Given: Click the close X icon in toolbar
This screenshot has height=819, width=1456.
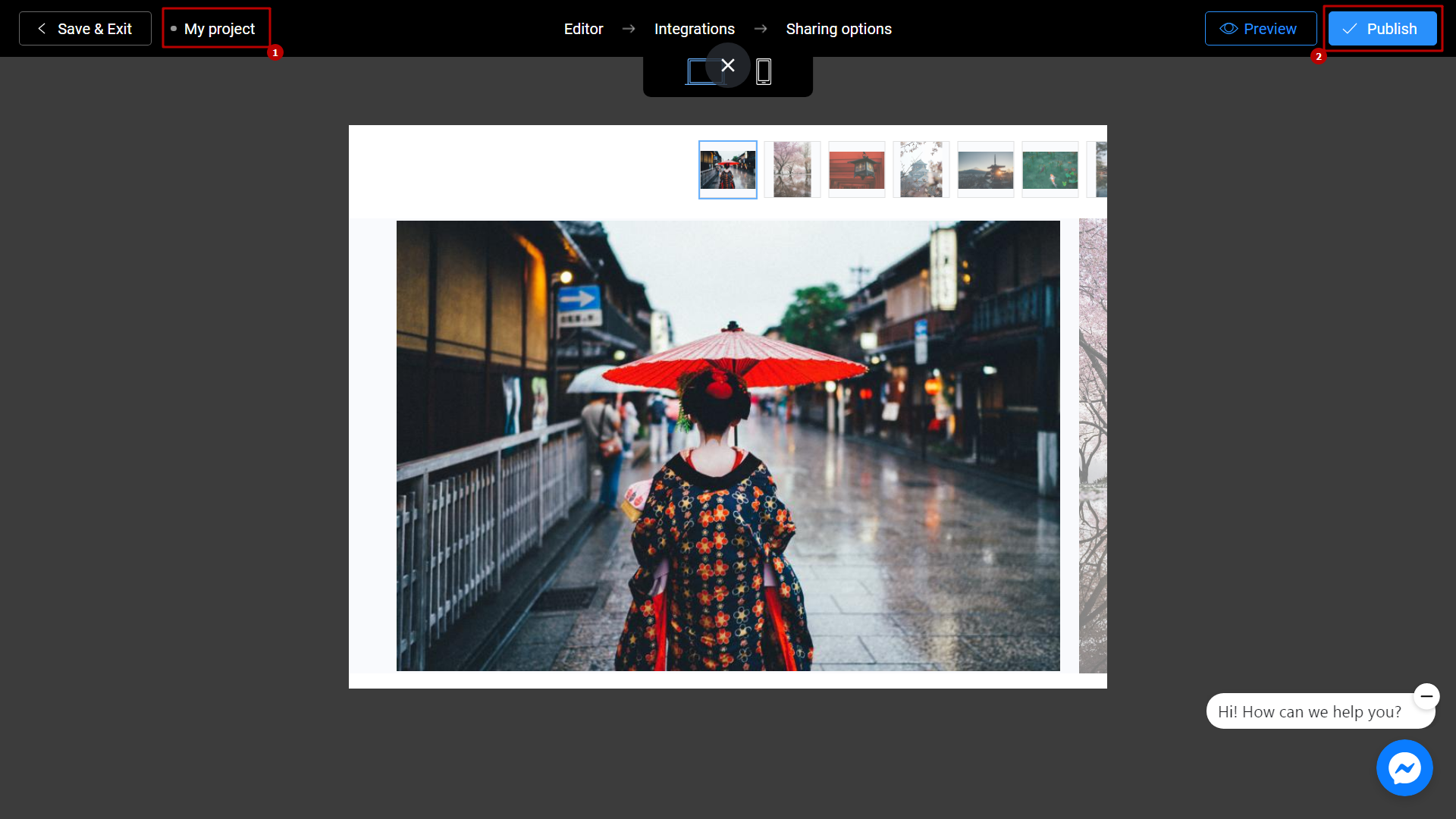Looking at the screenshot, I should click(x=727, y=65).
